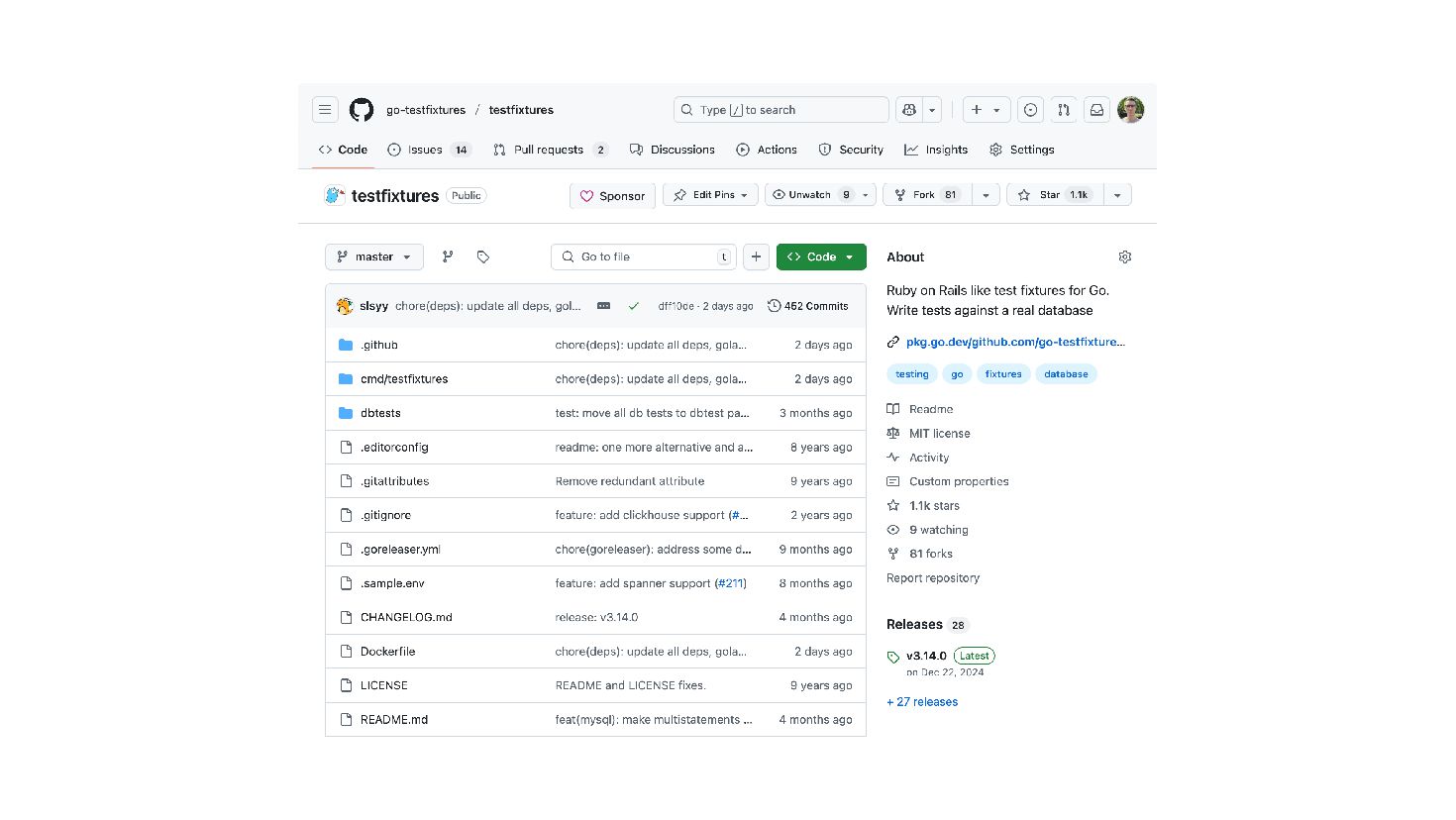Open the green Code dropdown button
Image resolution: width=1456 pixels, height=820 pixels.
coord(821,256)
